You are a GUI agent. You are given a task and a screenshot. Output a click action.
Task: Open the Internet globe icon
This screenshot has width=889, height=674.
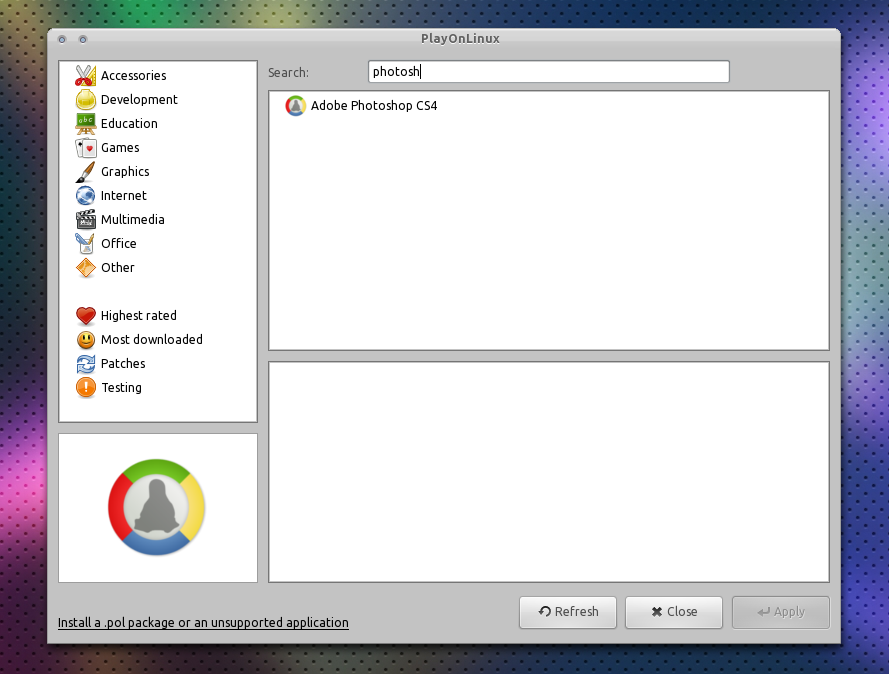pyautogui.click(x=87, y=195)
